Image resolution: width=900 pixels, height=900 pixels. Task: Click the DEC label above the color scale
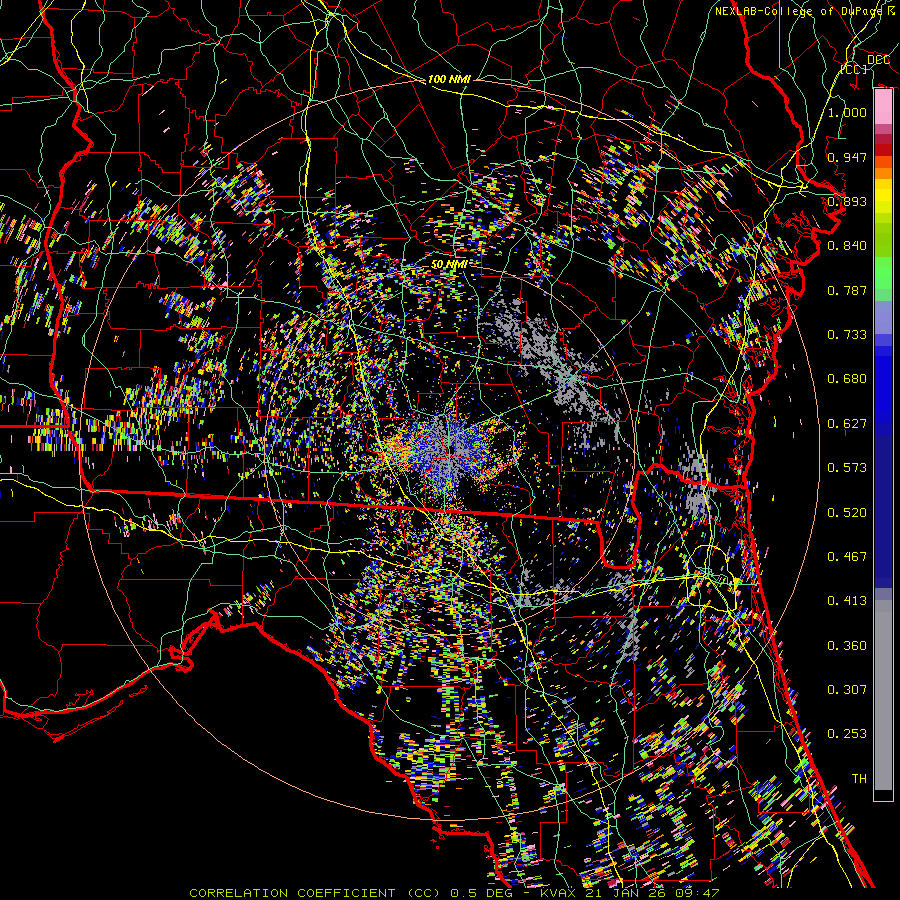click(x=879, y=59)
